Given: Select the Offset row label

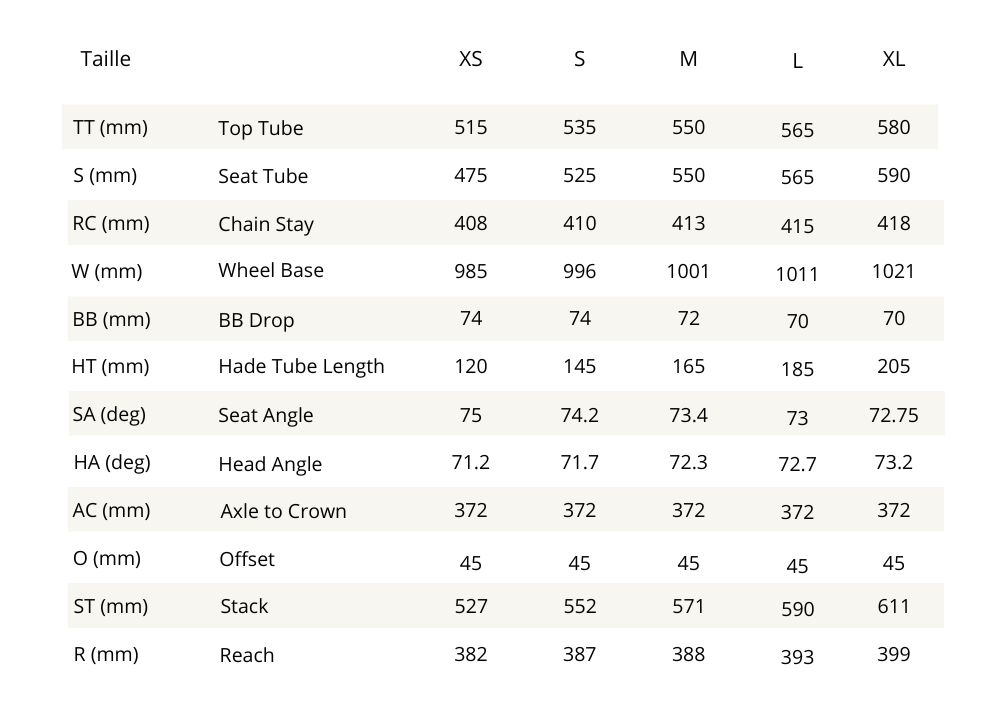Looking at the screenshot, I should coord(246,559).
